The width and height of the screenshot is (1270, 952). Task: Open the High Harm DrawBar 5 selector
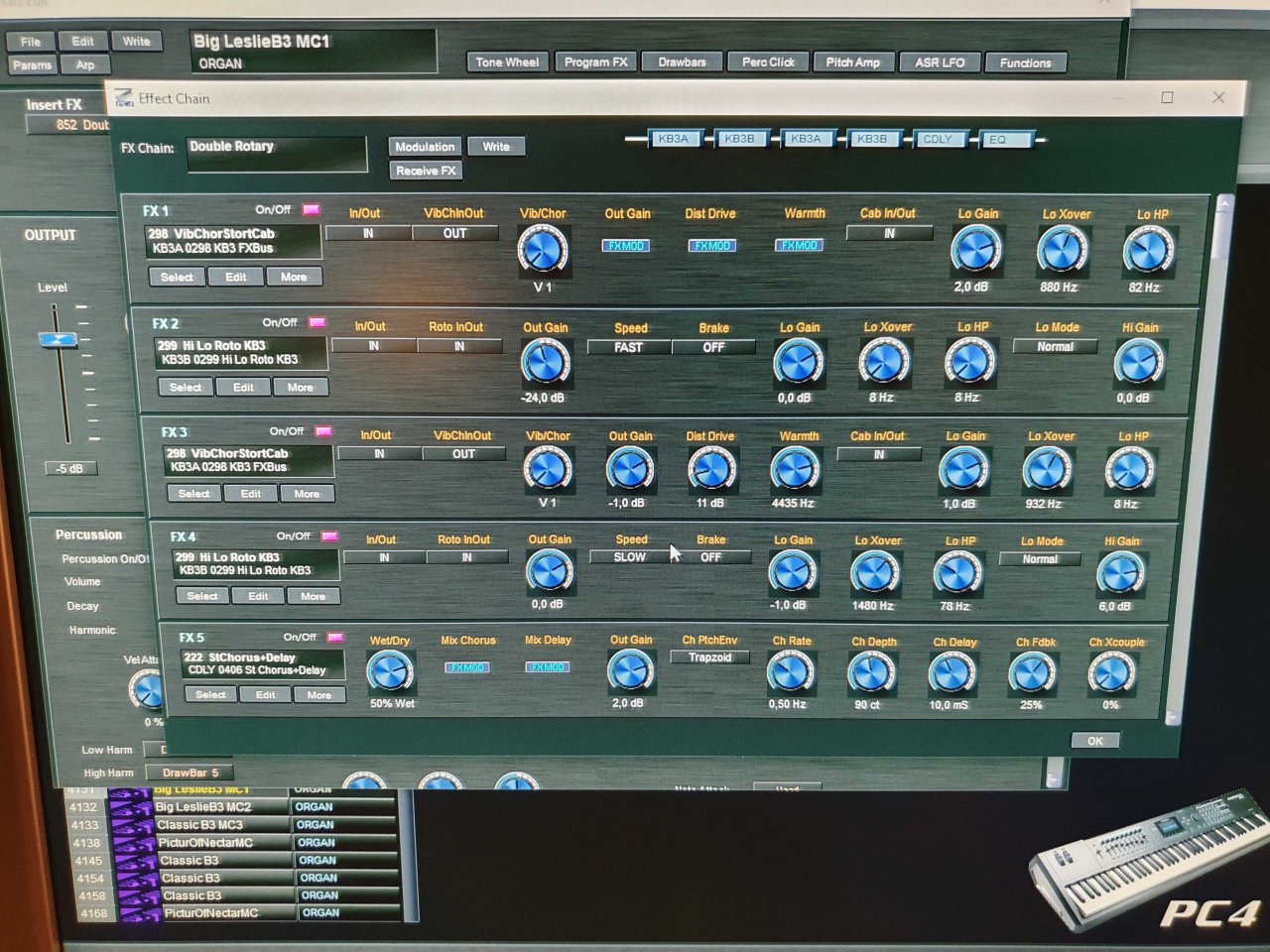(x=190, y=773)
